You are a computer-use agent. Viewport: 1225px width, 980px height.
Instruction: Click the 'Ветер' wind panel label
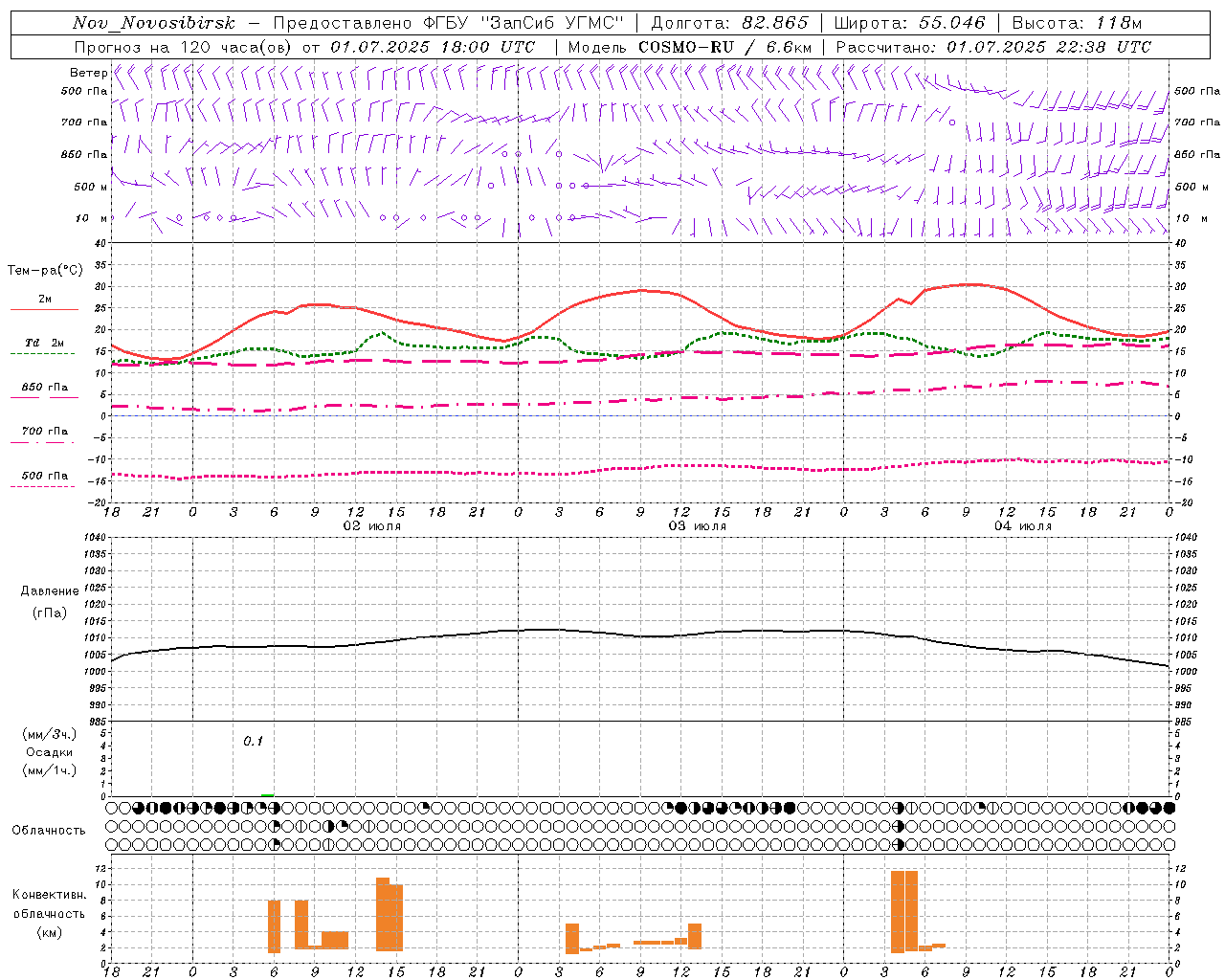click(x=88, y=73)
